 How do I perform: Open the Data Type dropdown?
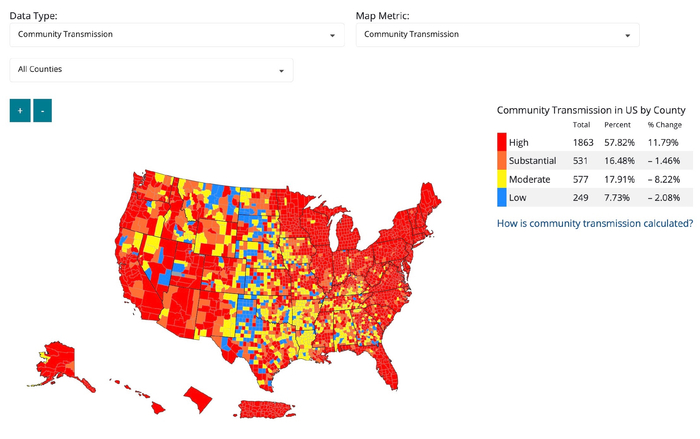(176, 34)
